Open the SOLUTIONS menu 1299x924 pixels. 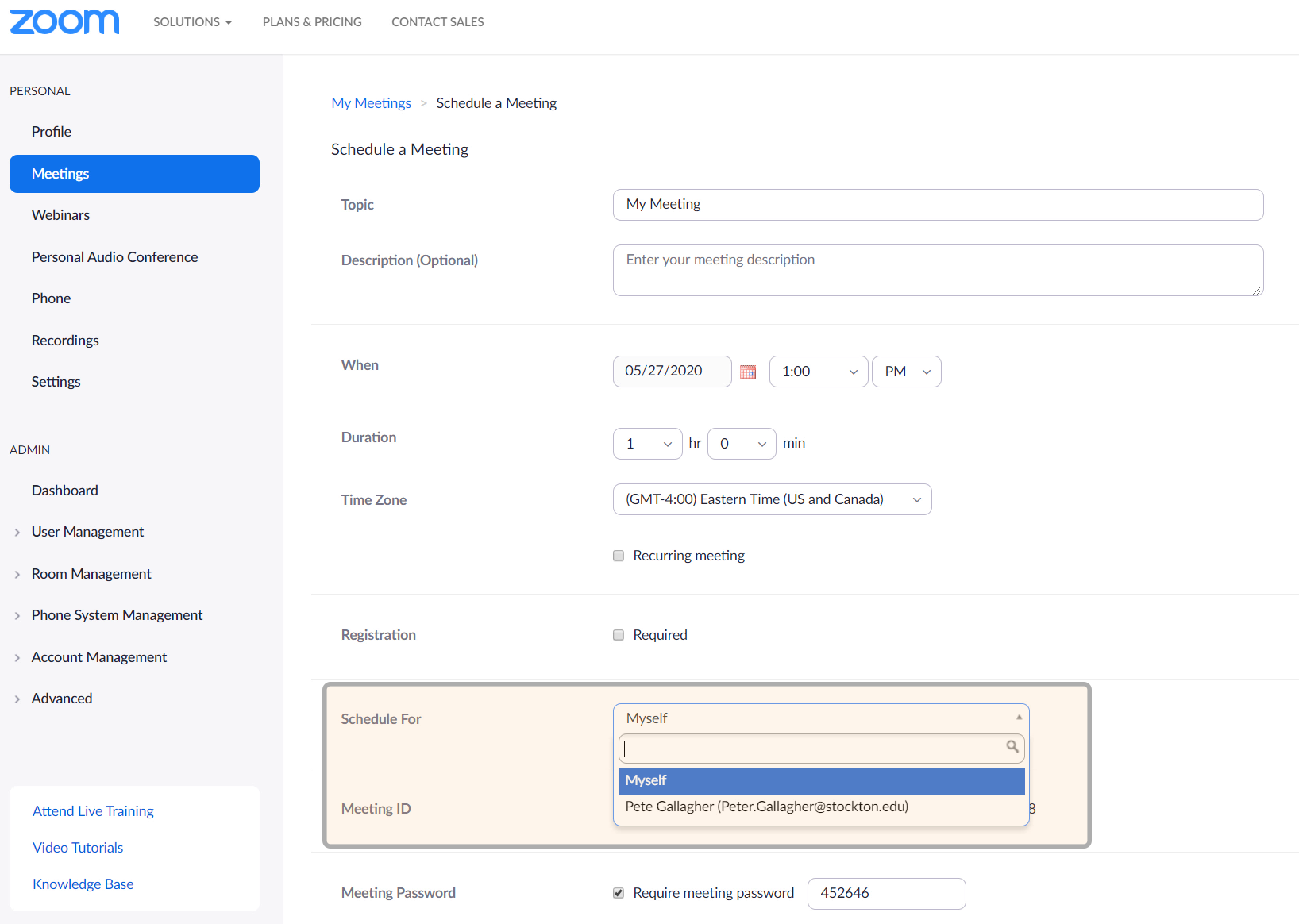[x=192, y=21]
